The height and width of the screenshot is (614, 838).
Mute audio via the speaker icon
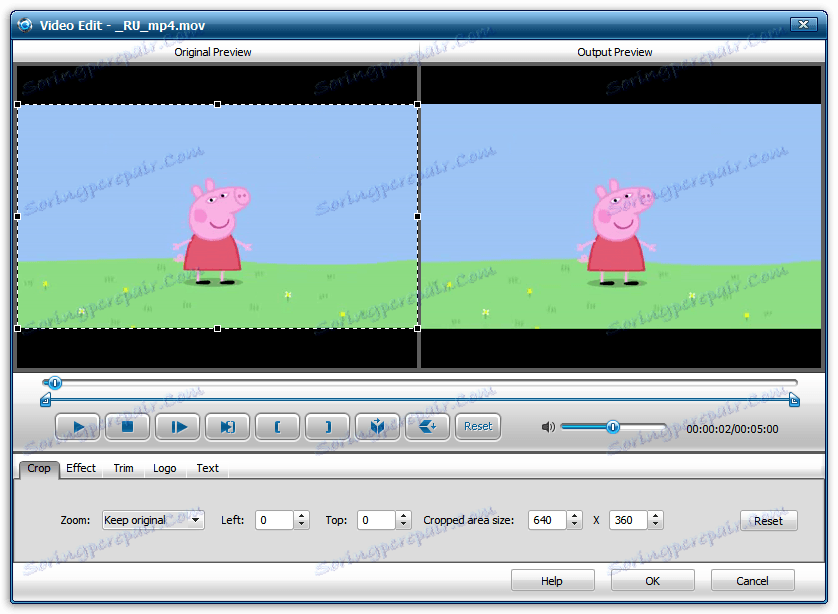coord(548,426)
